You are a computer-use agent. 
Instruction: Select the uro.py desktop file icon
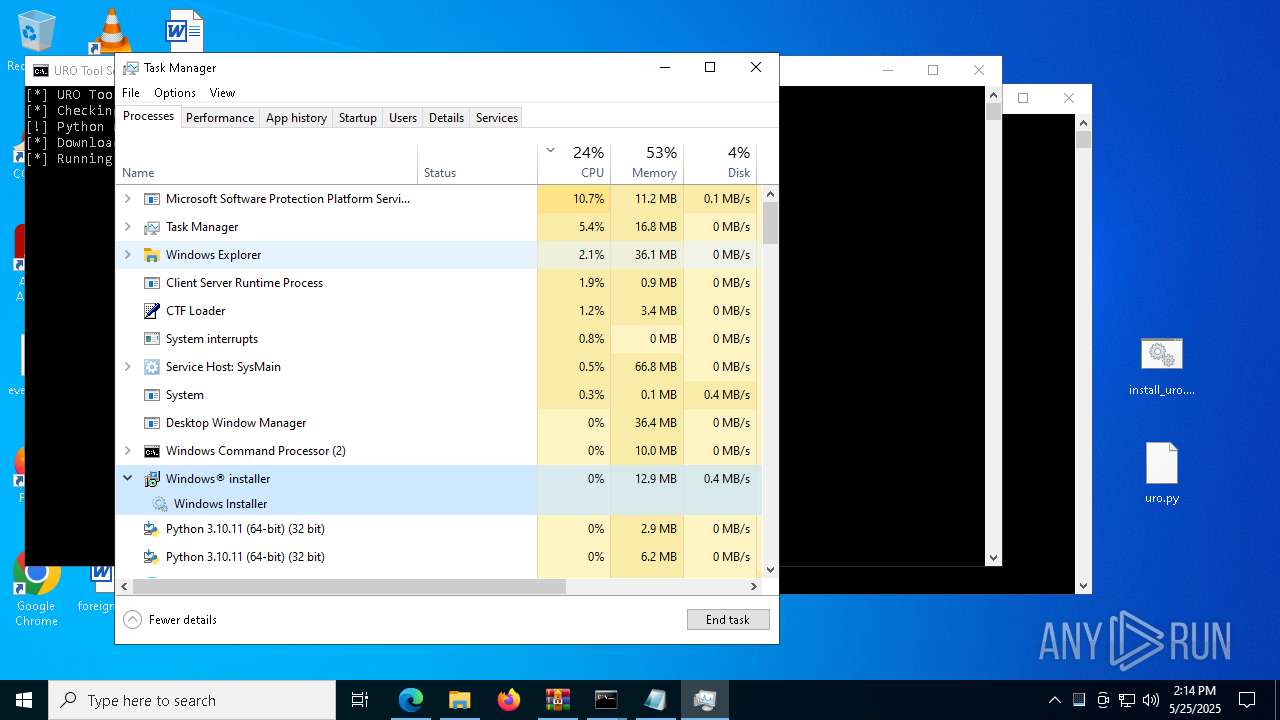tap(1162, 463)
